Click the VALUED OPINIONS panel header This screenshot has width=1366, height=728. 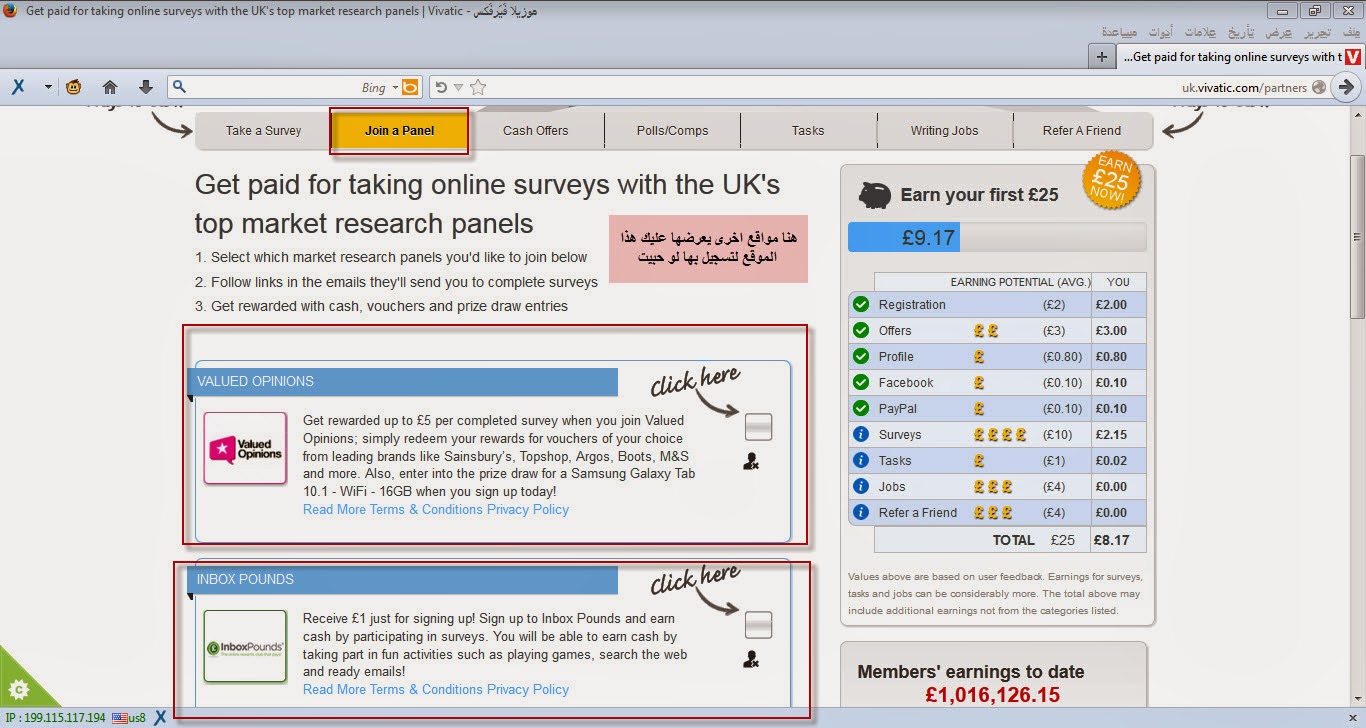(x=403, y=382)
